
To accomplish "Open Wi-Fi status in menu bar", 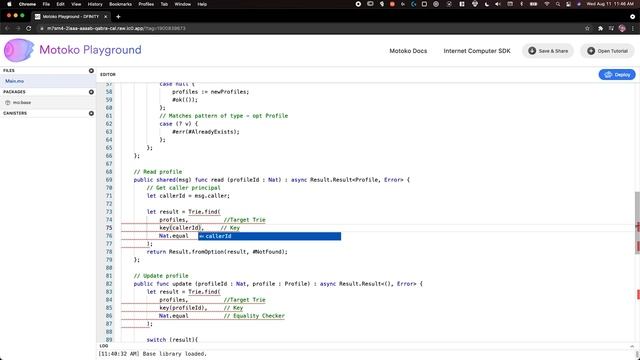I will pos(547,4).
